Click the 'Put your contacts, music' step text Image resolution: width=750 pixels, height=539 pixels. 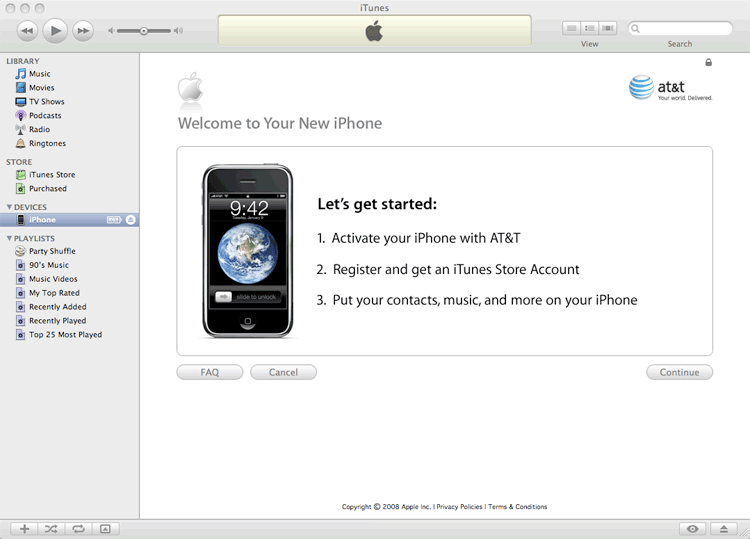click(x=477, y=300)
